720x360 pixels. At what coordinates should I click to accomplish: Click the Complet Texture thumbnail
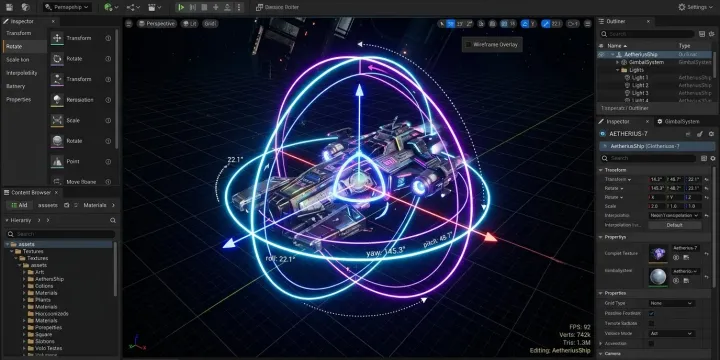coord(658,253)
